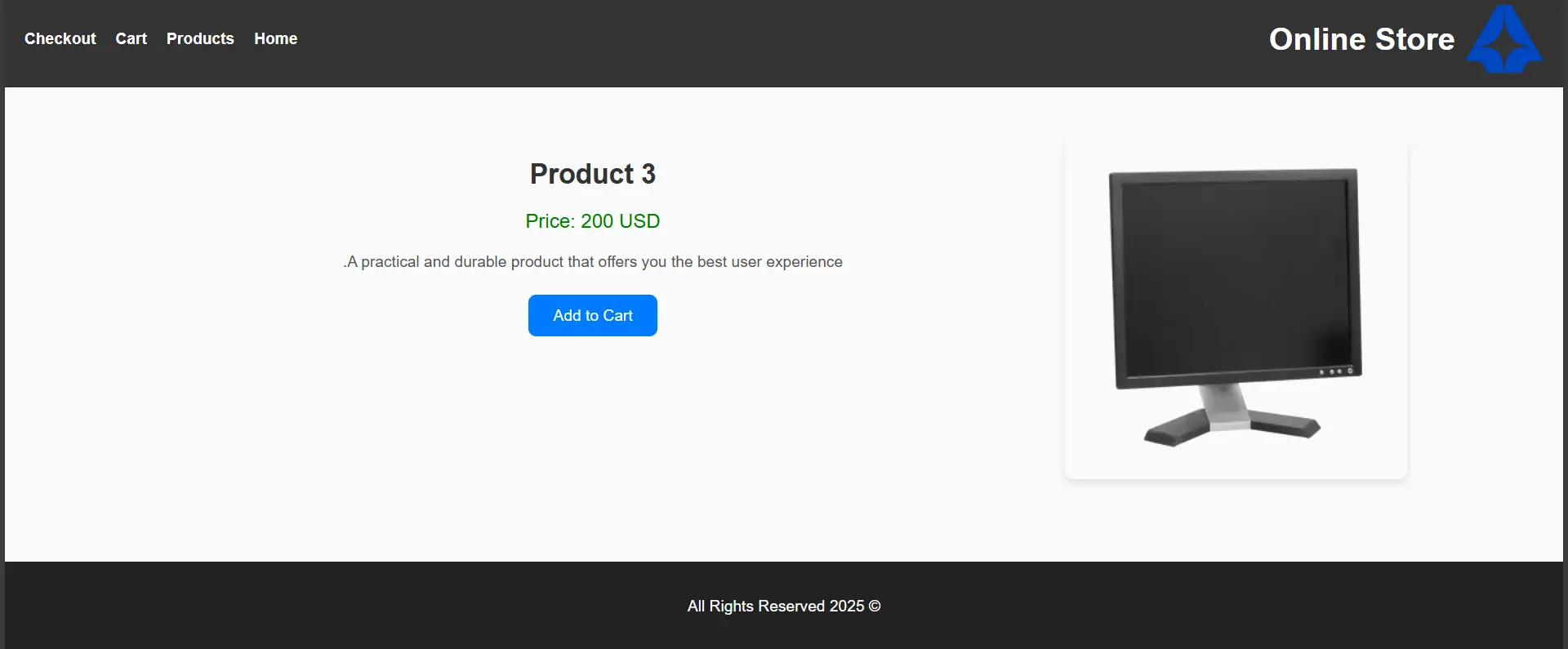The image size is (1568, 649).
Task: Select the triangular brand emblem in the header
Action: click(1503, 38)
